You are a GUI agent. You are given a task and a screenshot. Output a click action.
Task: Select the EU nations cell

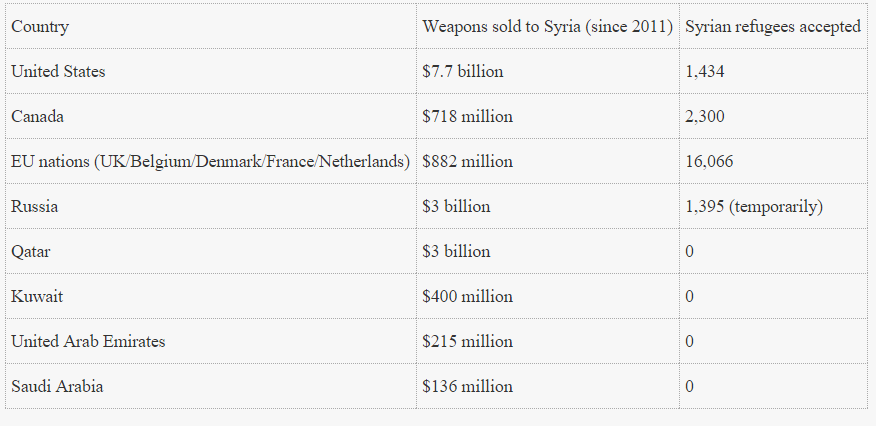211,162
